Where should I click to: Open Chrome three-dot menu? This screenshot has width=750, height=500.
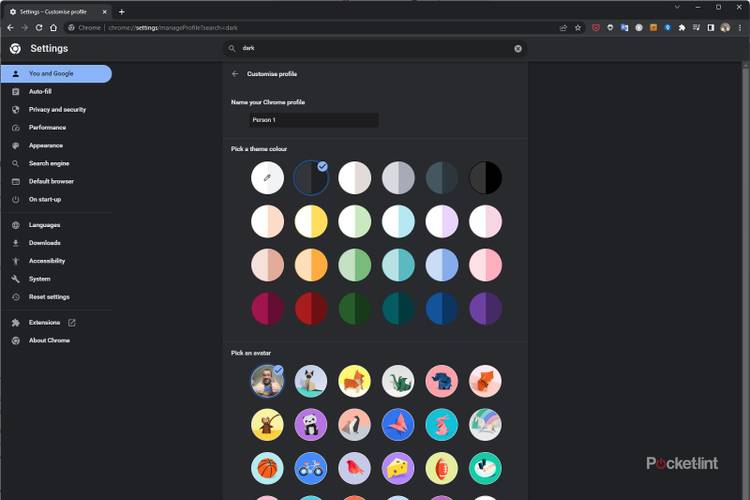[740, 28]
